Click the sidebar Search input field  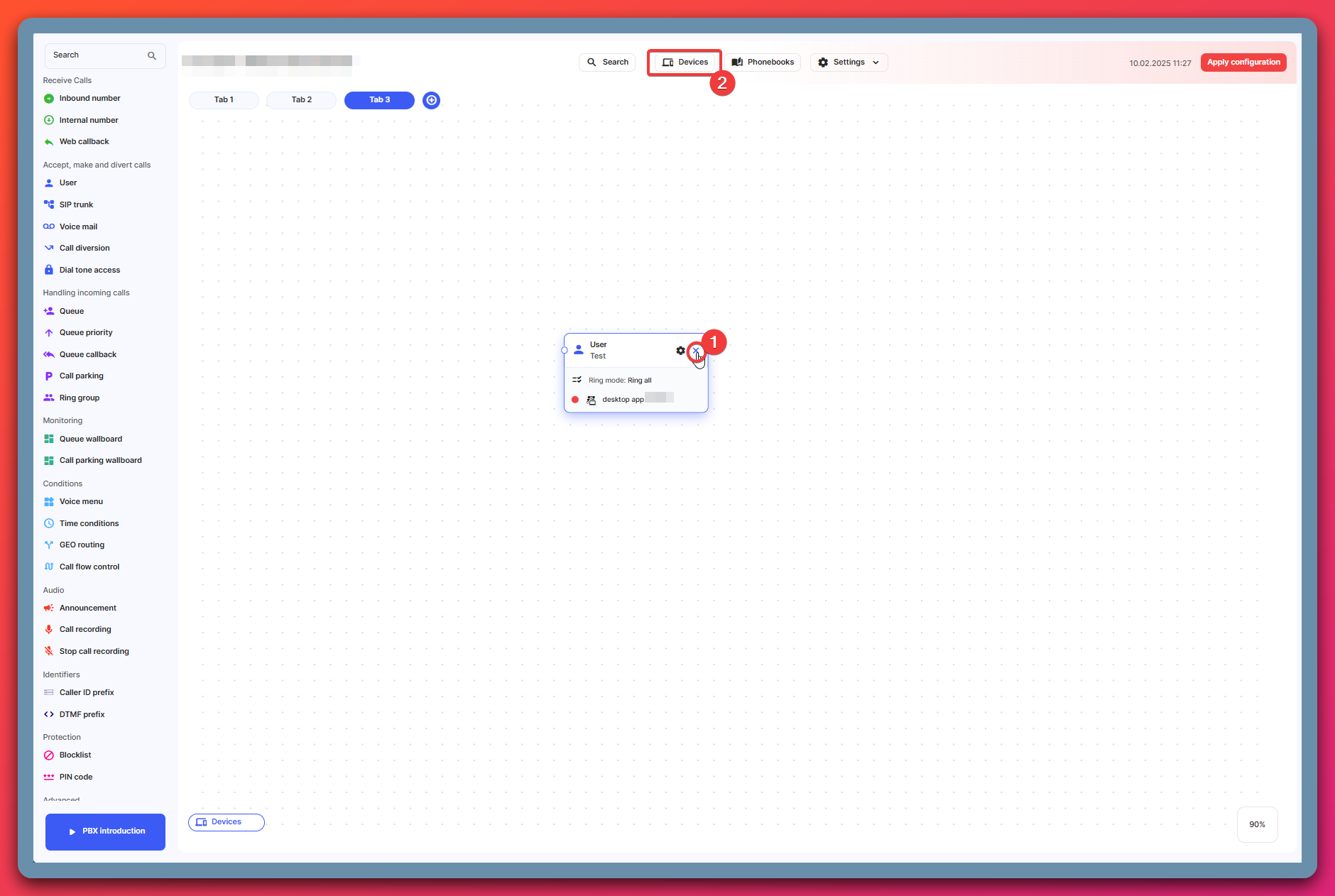(96, 55)
